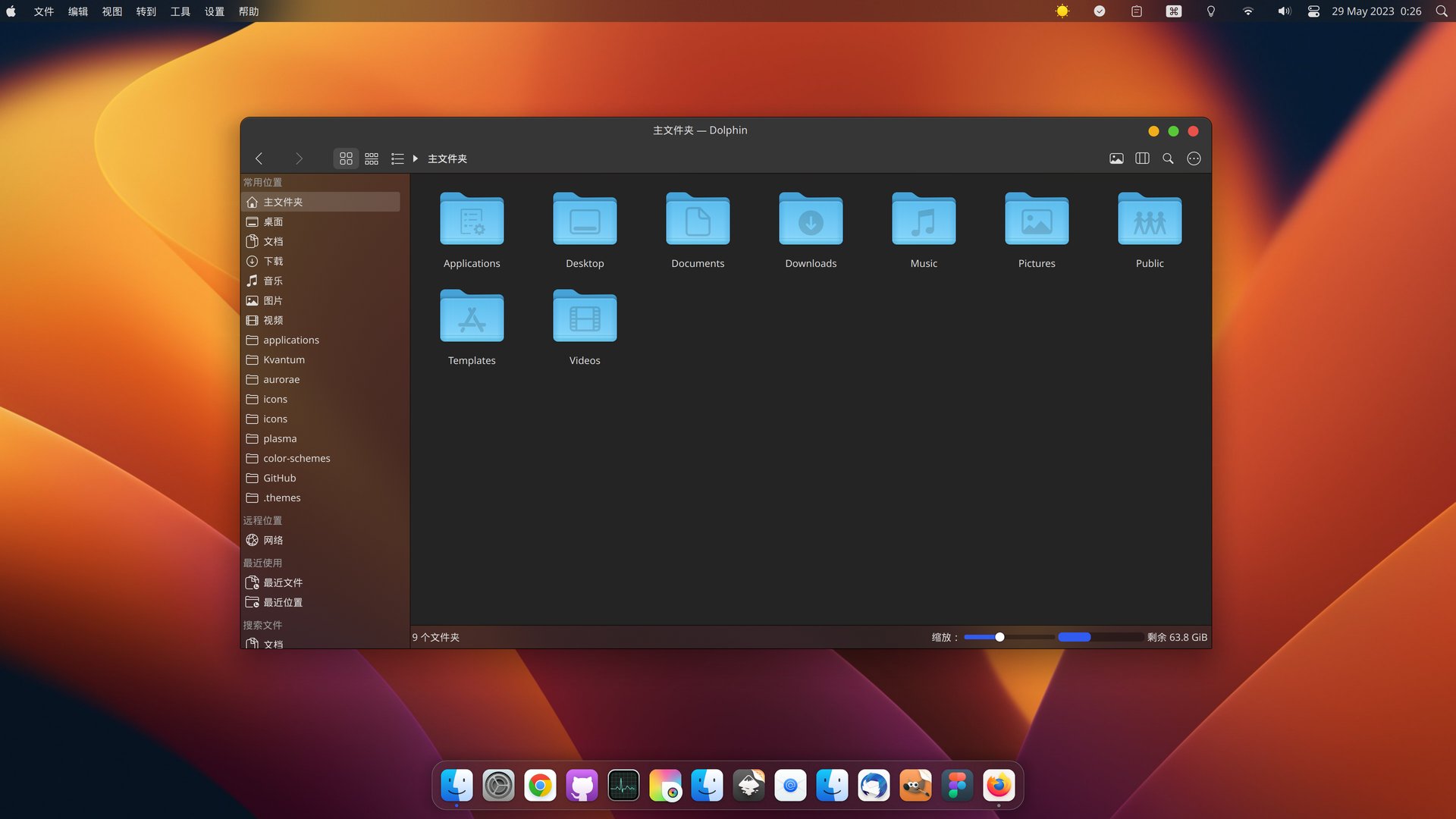Click the back navigation arrow

(x=259, y=158)
